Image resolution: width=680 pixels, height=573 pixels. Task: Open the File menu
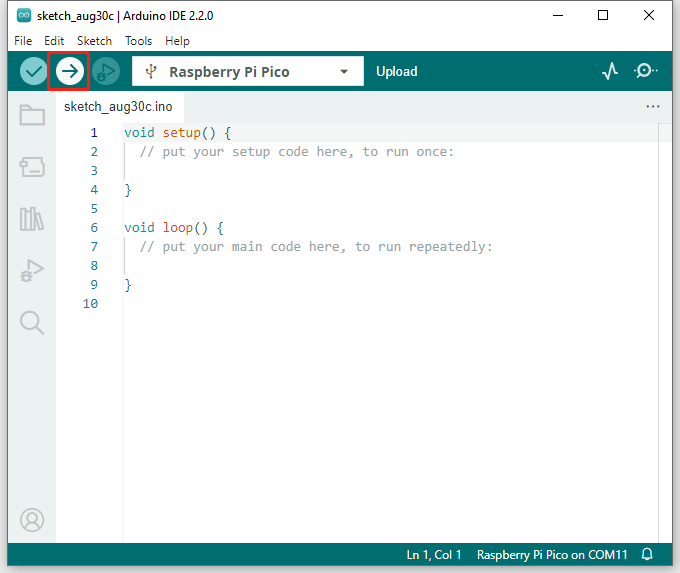point(23,41)
